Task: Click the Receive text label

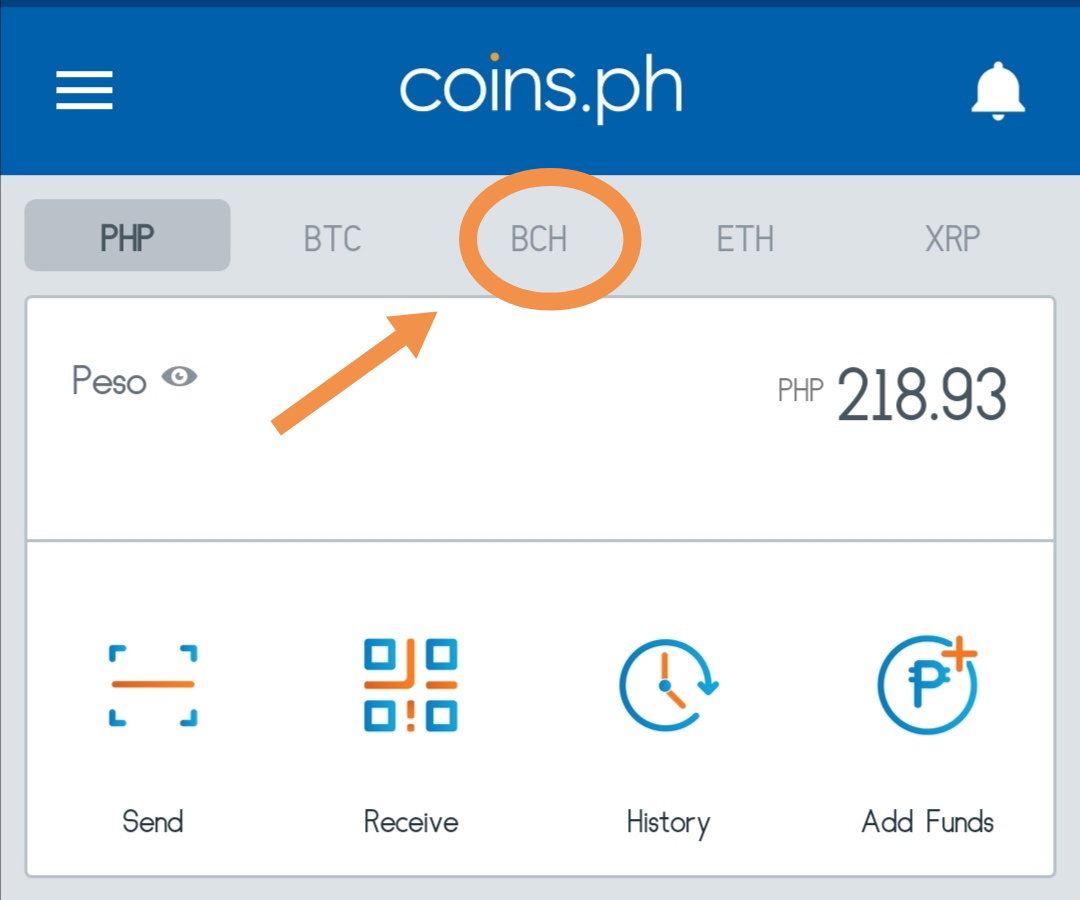Action: [x=411, y=821]
